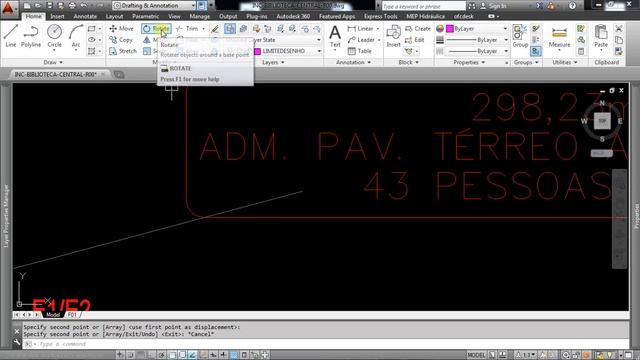Click the Cut icon in Clipboard panel
The image size is (640, 360).
pos(619,29)
